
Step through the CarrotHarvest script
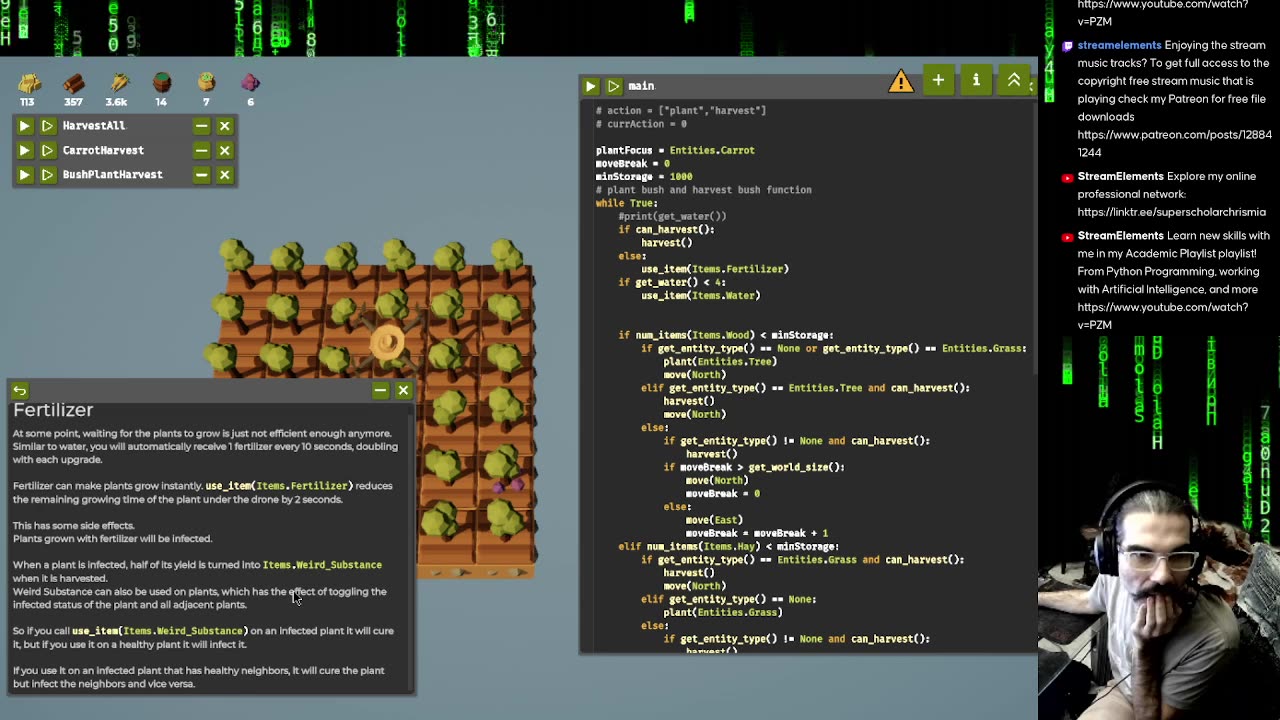coord(47,150)
